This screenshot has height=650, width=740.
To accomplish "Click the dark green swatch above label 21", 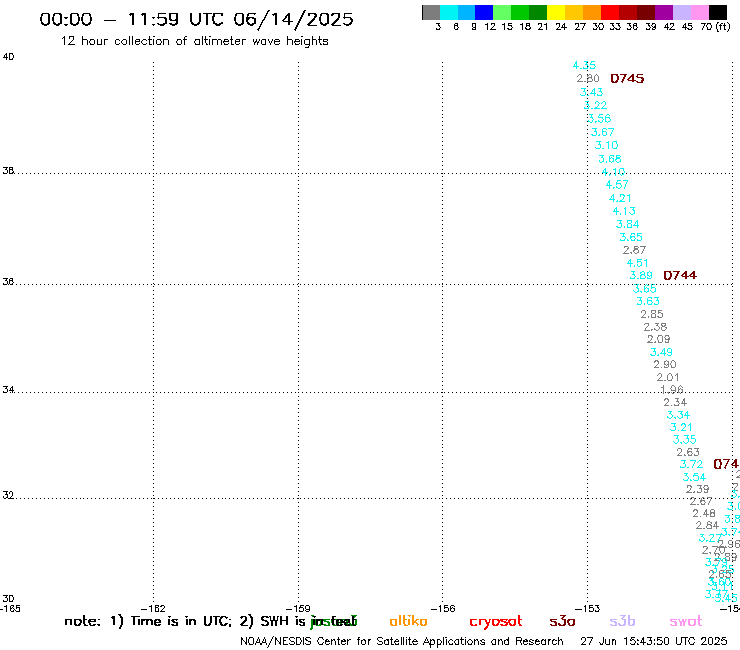I will (x=538, y=12).
